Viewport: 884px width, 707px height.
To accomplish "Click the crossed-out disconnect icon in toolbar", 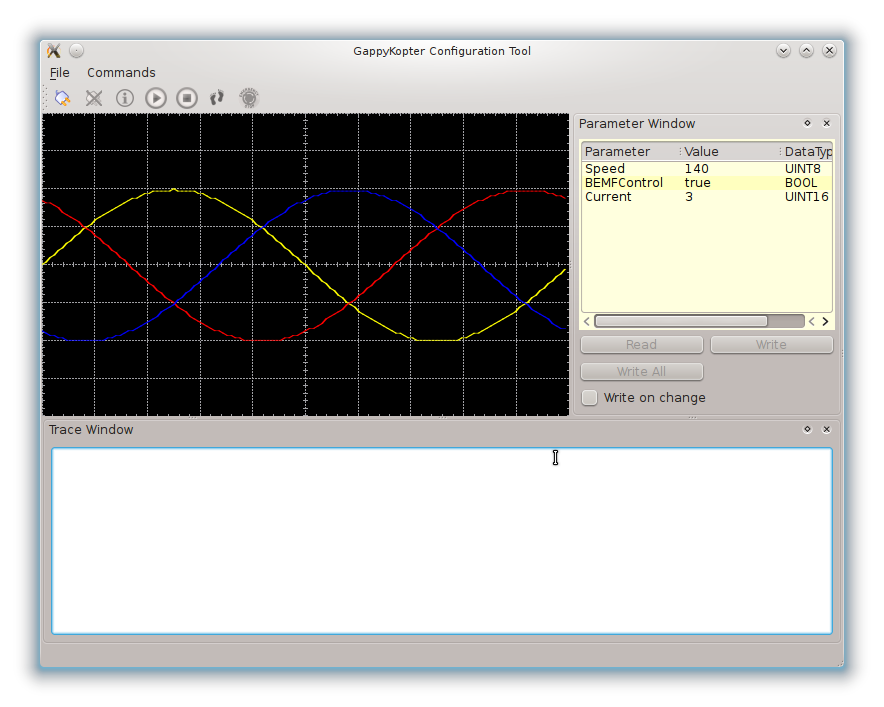I will tap(94, 98).
